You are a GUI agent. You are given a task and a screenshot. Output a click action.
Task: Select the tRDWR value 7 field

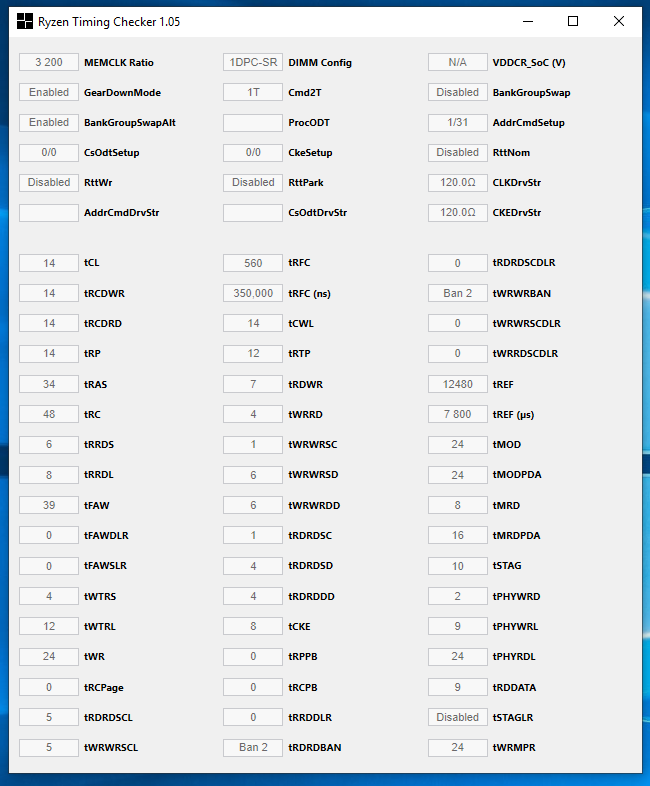[x=253, y=384]
